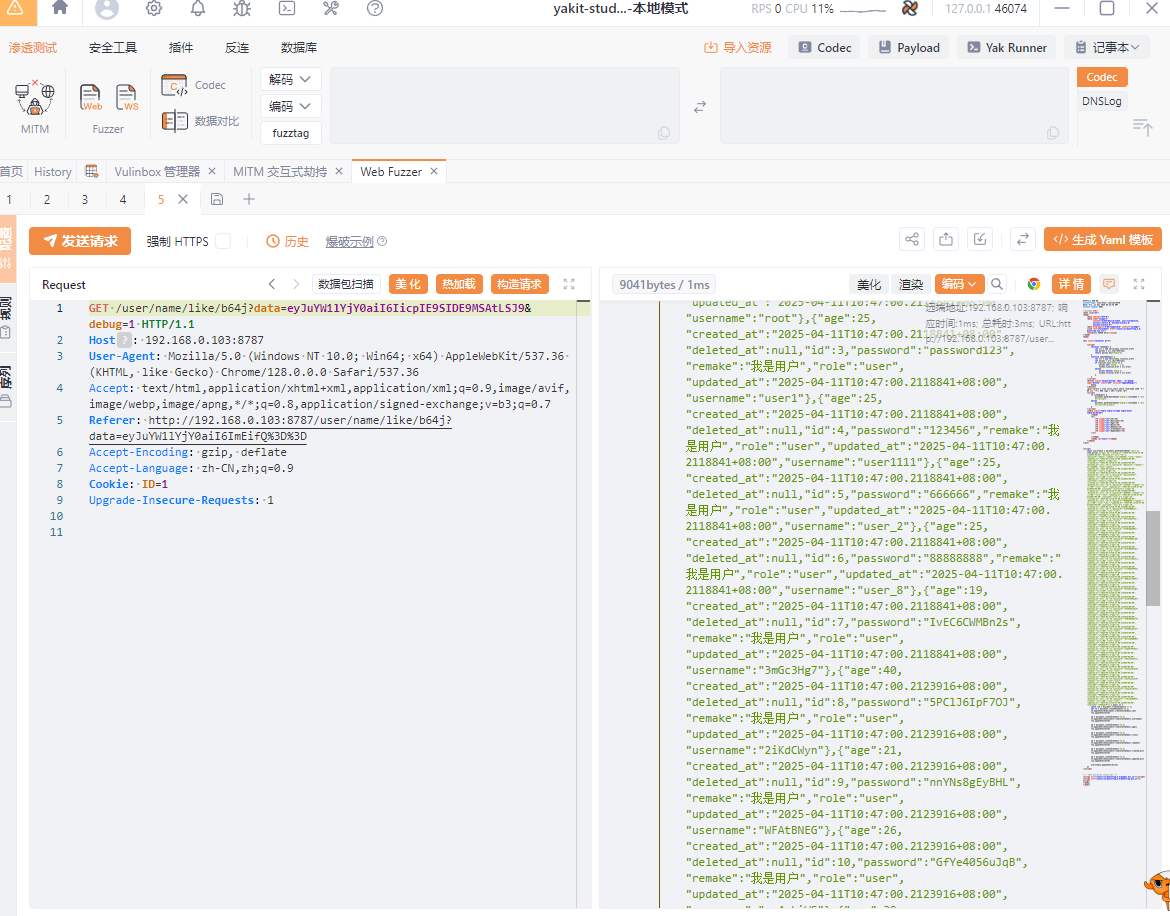
Task: Open the 安全工具 menu
Action: click(112, 47)
